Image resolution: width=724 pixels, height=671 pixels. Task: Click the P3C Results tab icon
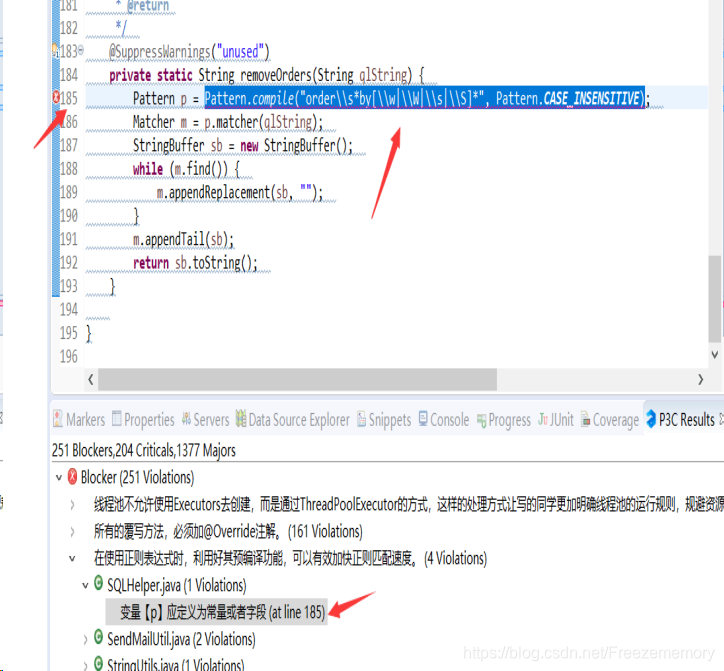[x=651, y=419]
